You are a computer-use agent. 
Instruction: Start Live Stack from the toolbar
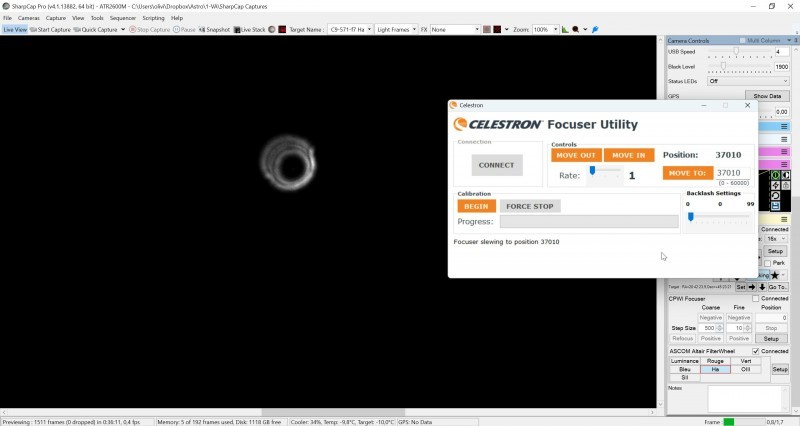click(x=249, y=30)
